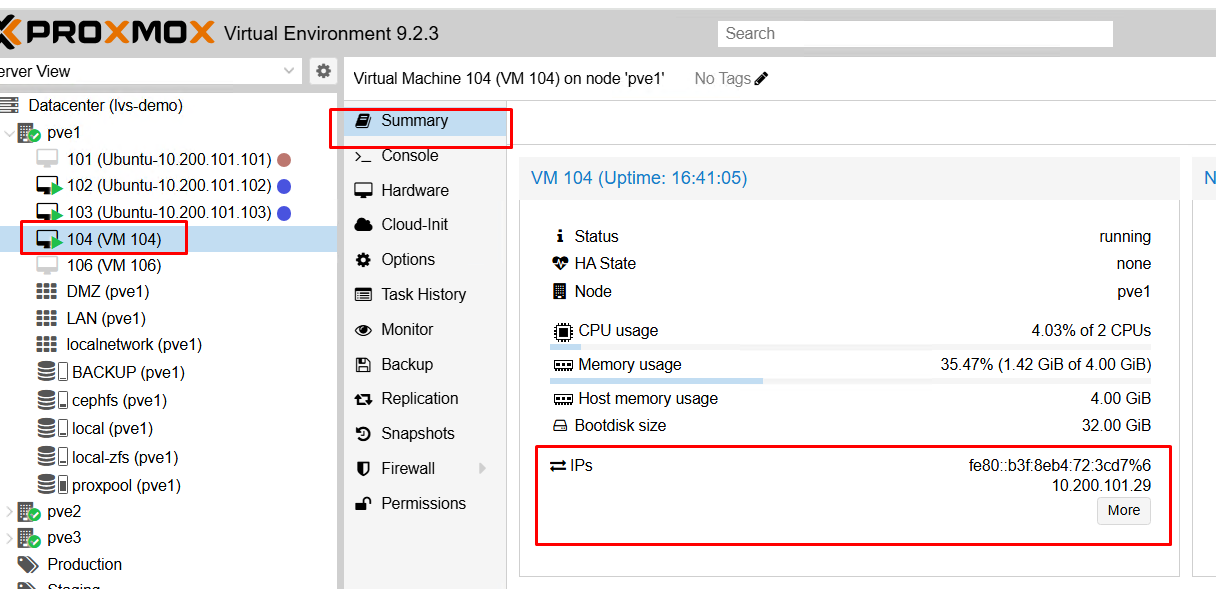Click the IPv4 address 10.200.101.29

pyautogui.click(x=1101, y=485)
